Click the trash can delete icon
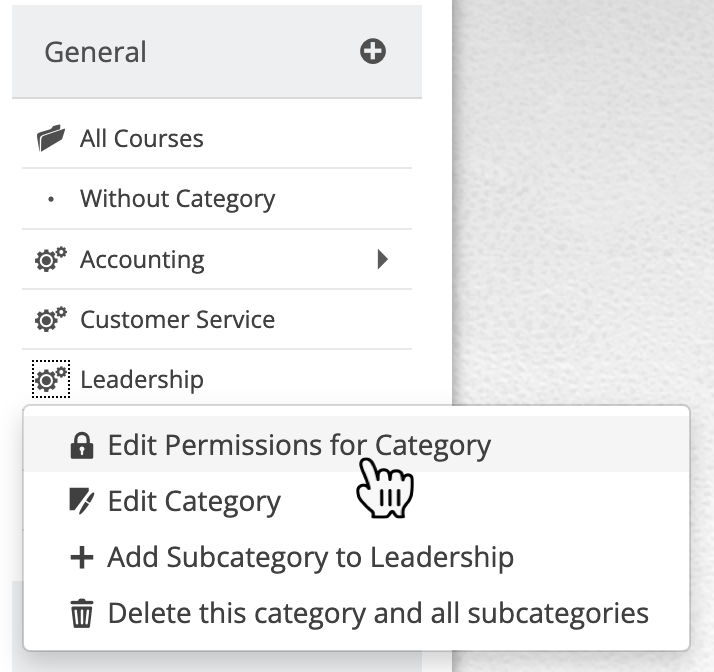714x672 pixels. (x=82, y=614)
